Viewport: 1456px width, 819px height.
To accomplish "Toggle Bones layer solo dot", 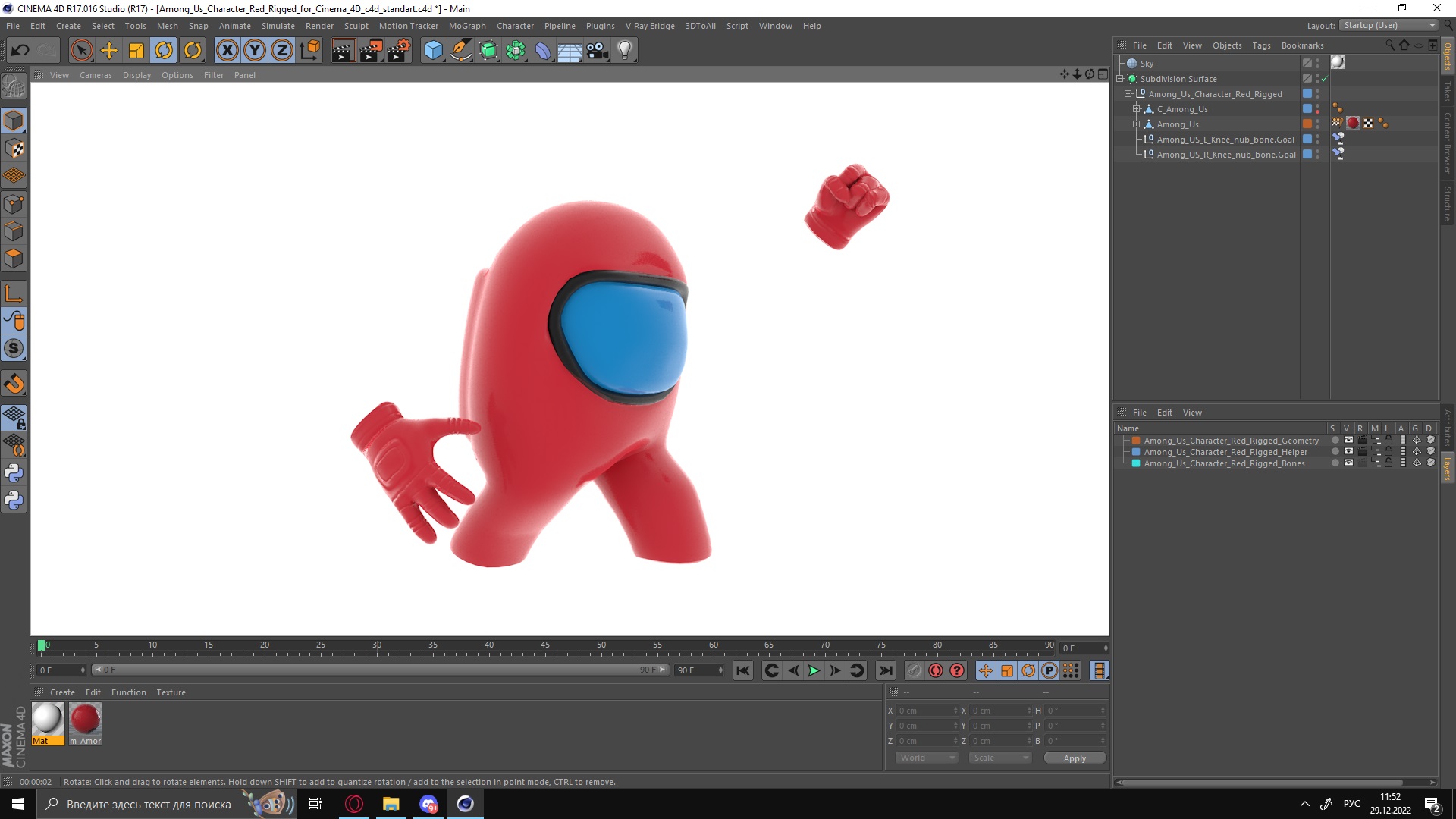I will tap(1335, 463).
